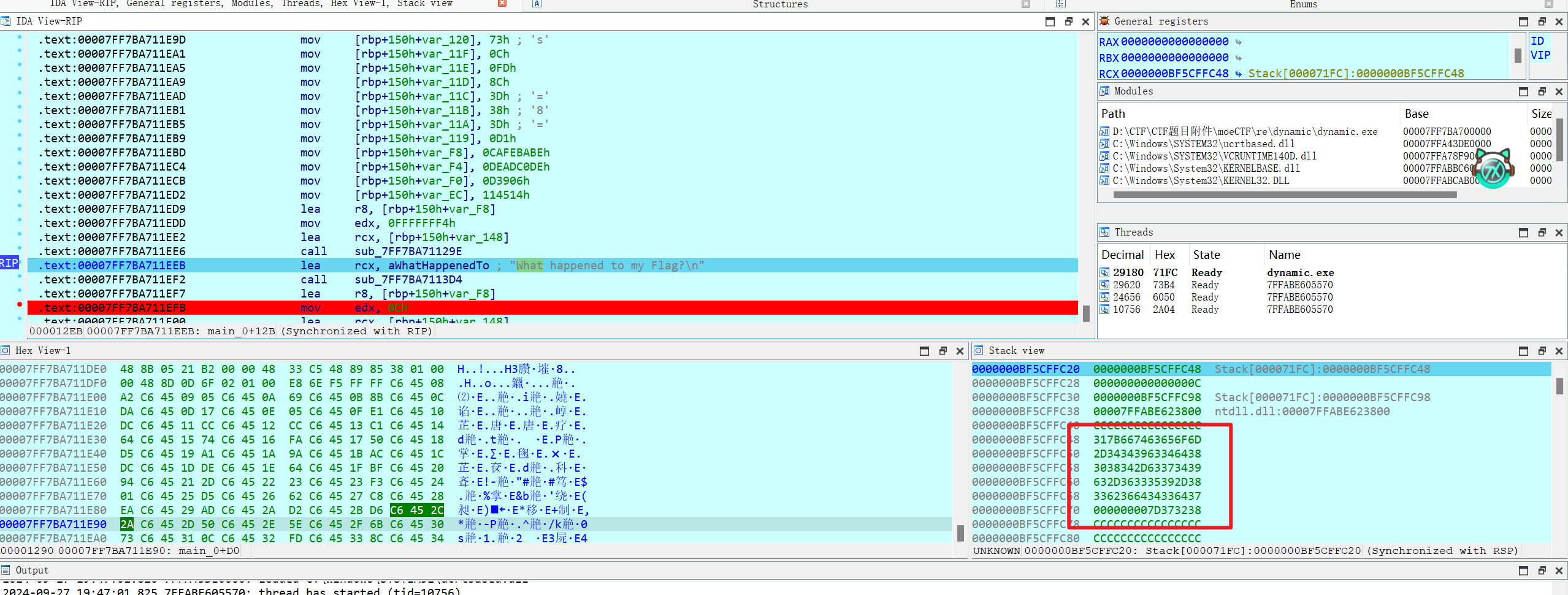The height and width of the screenshot is (595, 1568).
Task: Click the RBX register jump arrow
Action: tap(1238, 58)
